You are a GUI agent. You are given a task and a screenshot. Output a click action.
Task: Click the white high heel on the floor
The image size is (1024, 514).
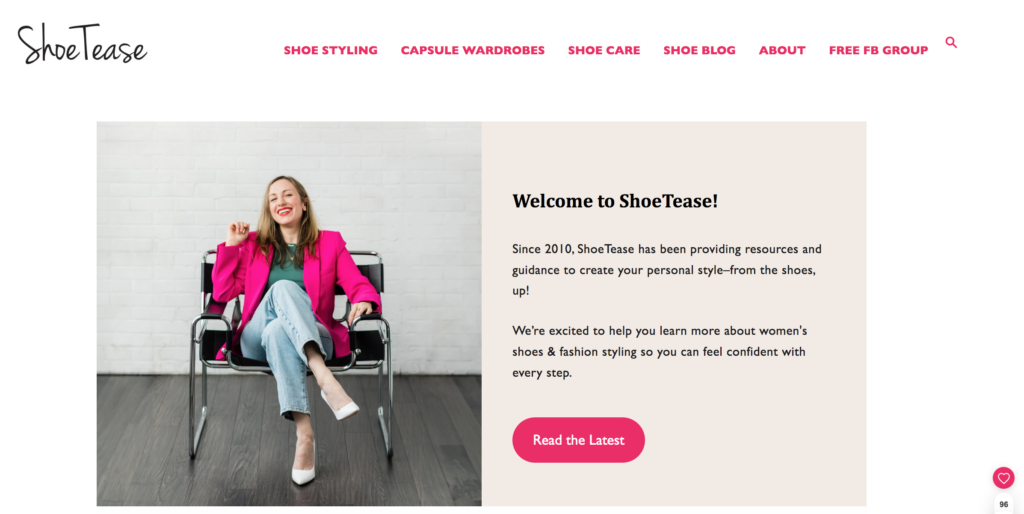click(303, 472)
